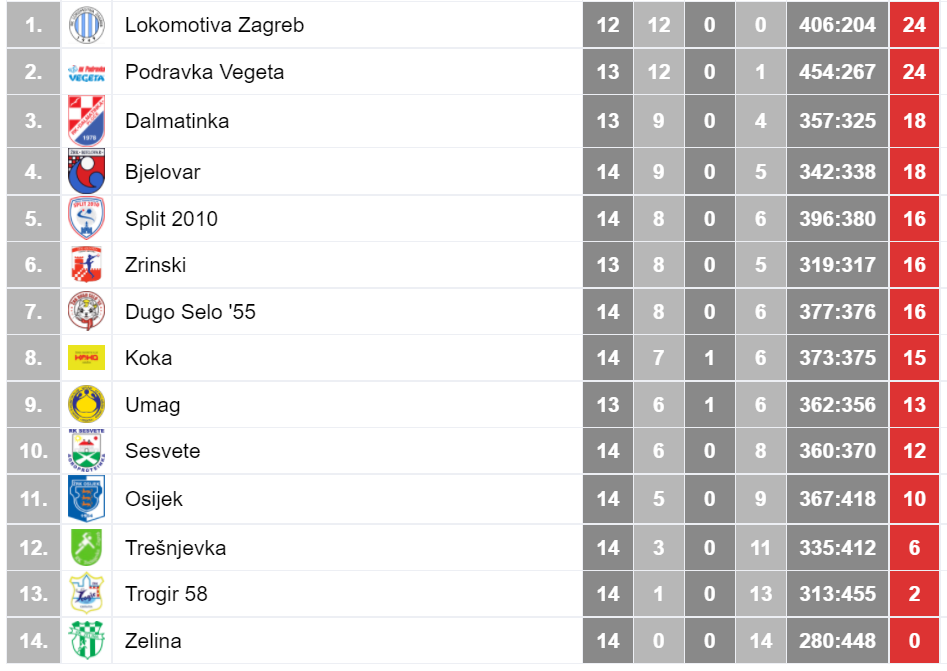The width and height of the screenshot is (947, 671).
Task: Click Zelina's goal difference 280:448
Action: point(837,641)
